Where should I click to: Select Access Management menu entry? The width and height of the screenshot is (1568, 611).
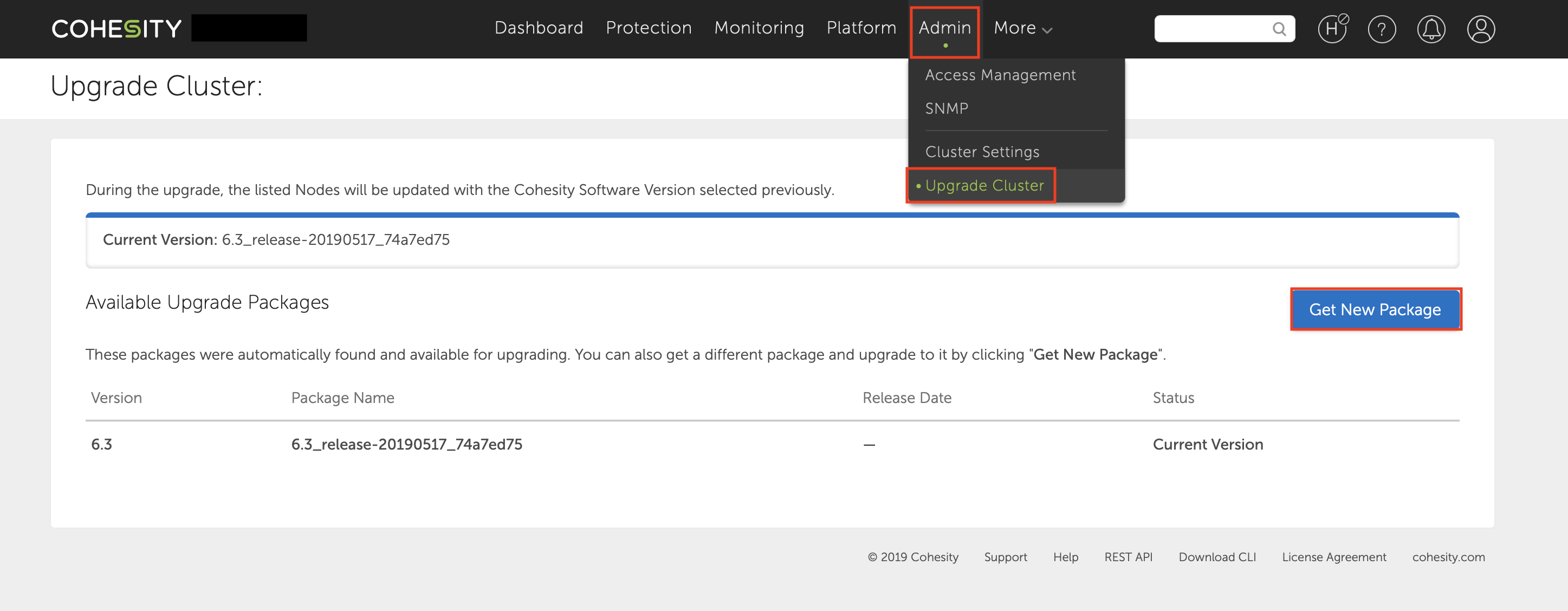tap(1000, 75)
